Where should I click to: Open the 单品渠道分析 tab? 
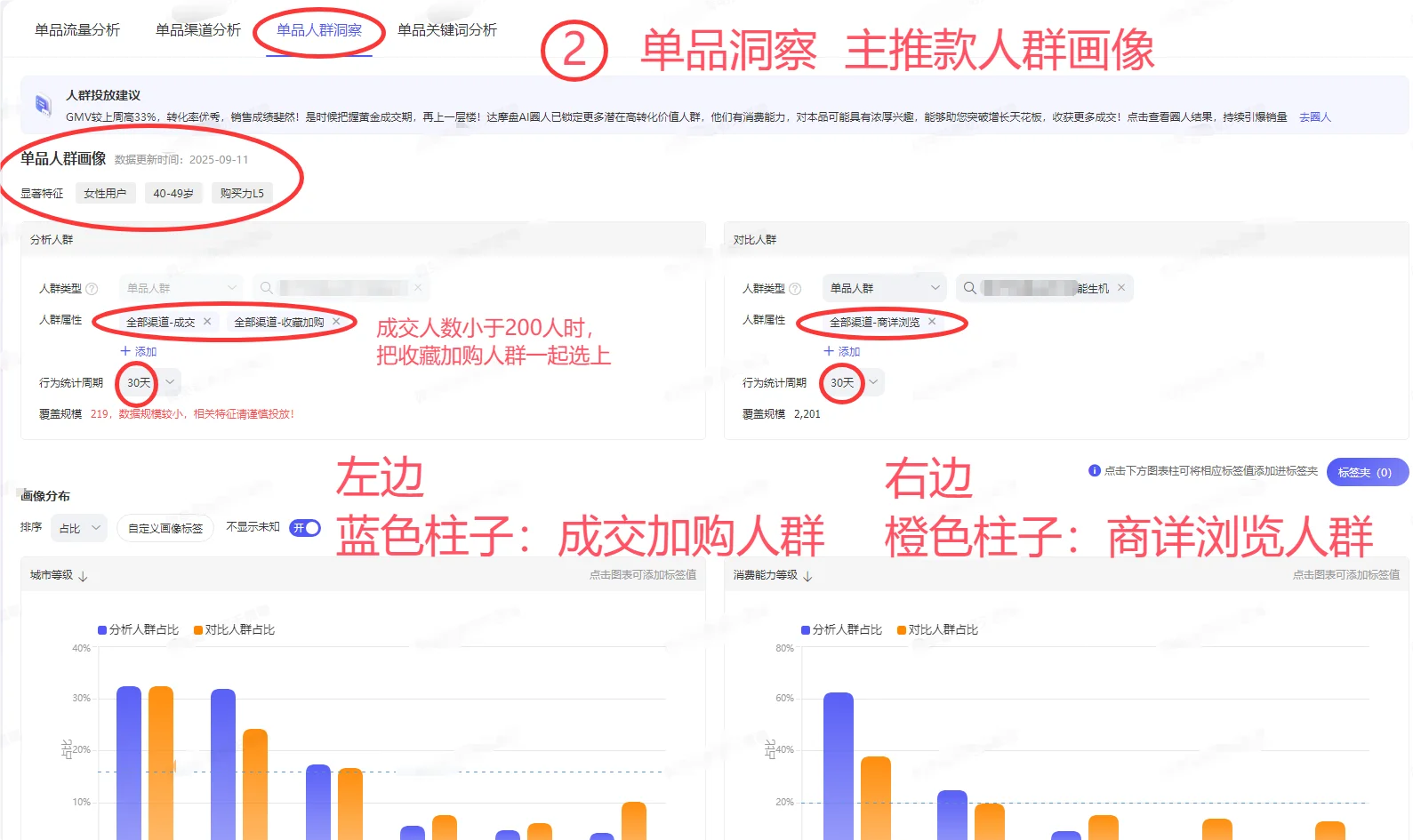click(198, 30)
